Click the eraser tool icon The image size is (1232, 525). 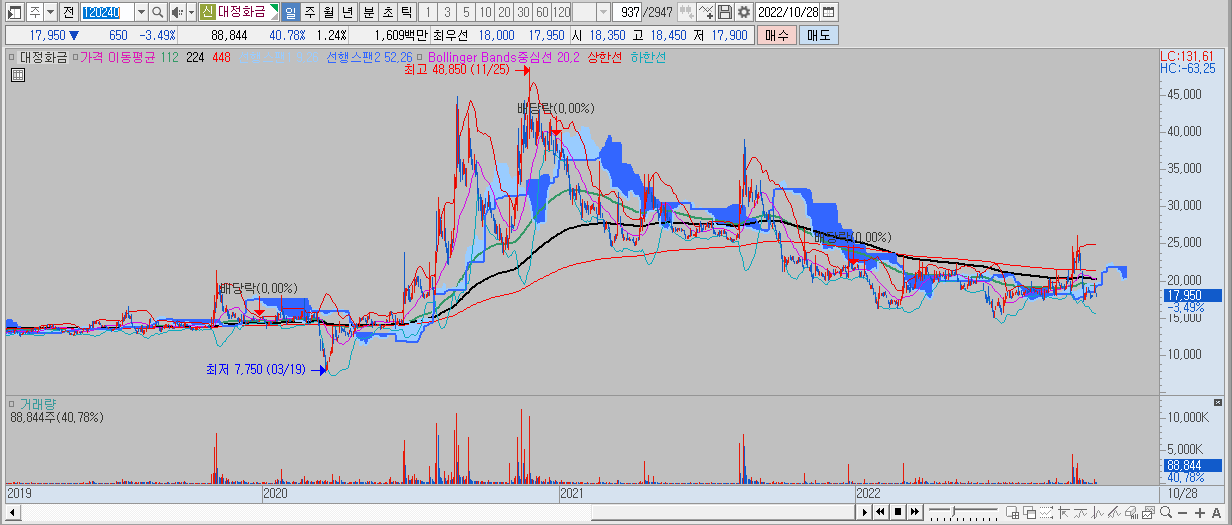(1130, 513)
